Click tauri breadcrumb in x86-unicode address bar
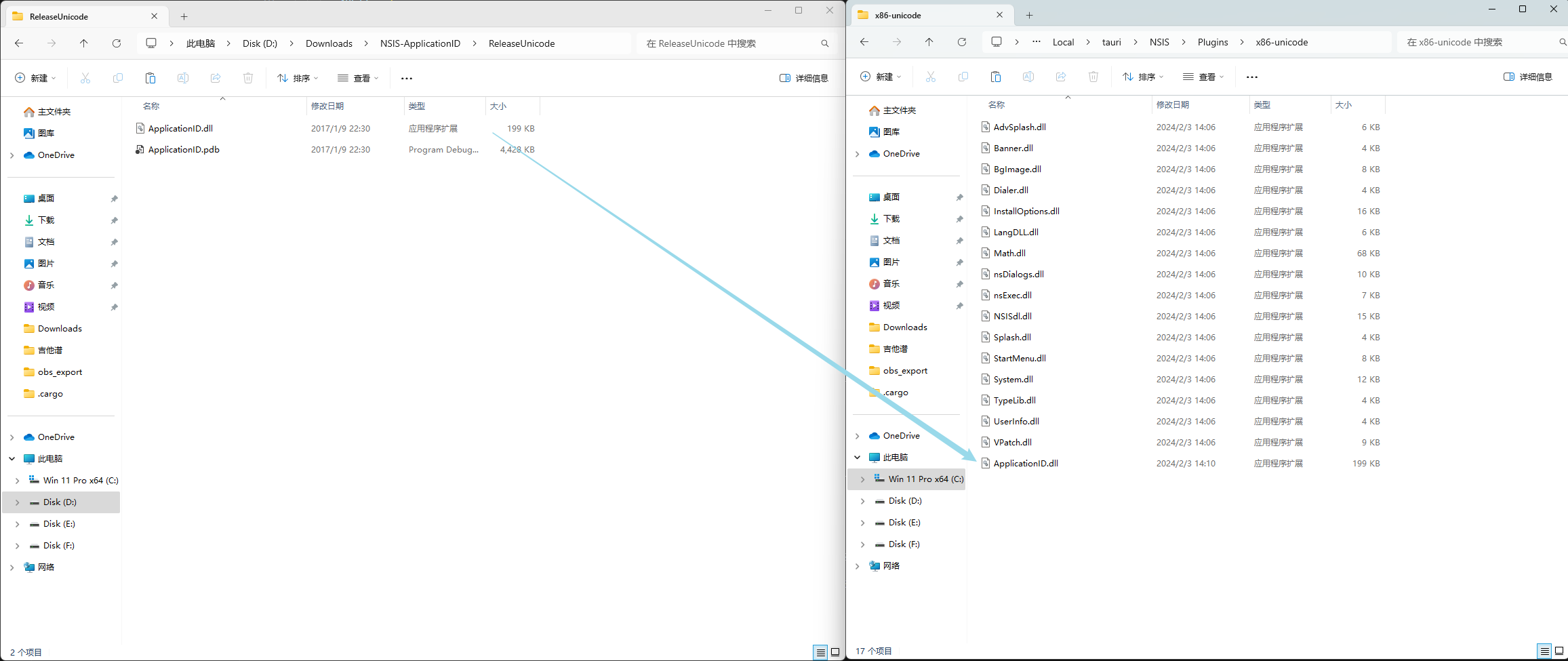Screen dimensions: 1568x661 1112,42
